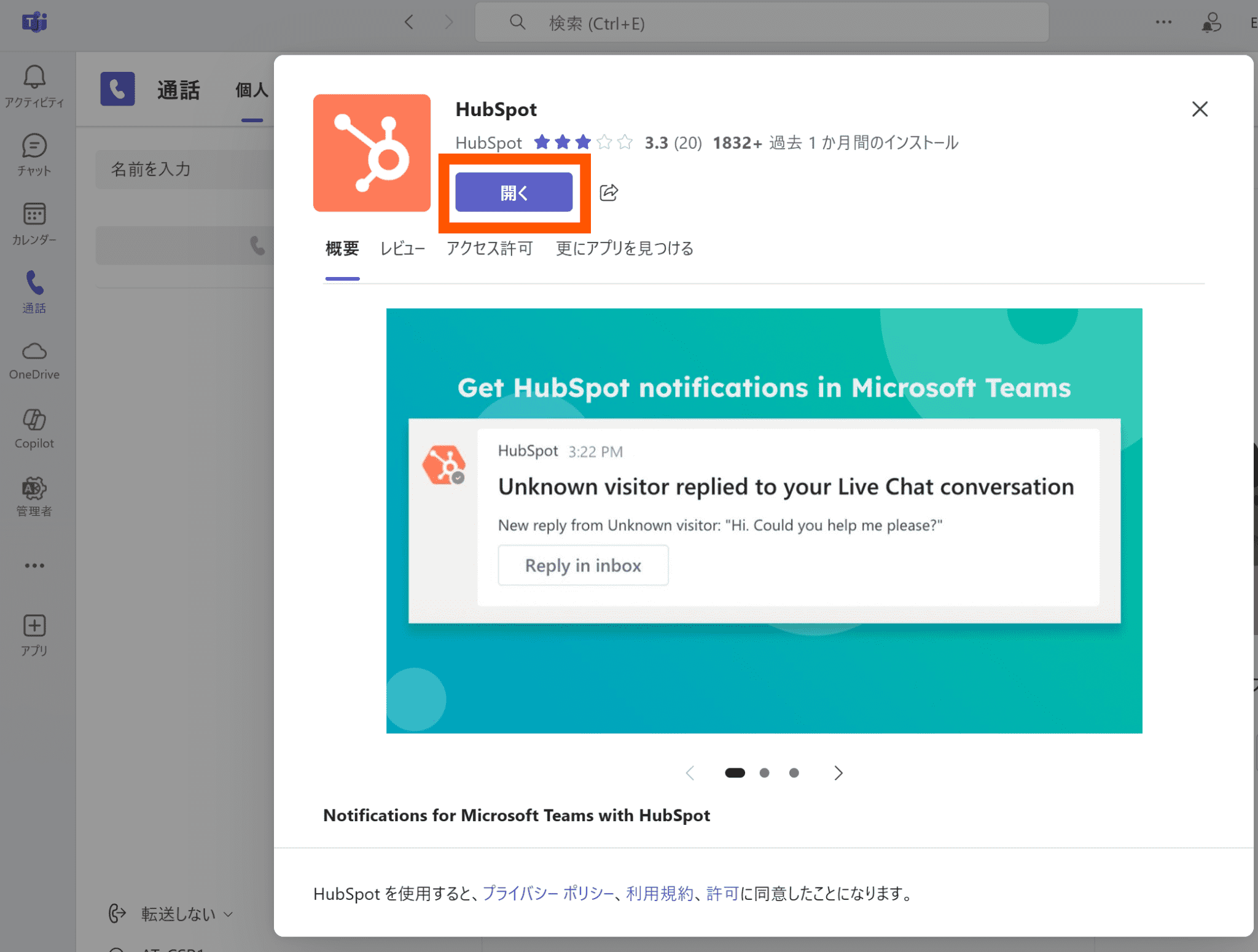Close the HubSpot app dialog
1258x952 pixels.
1199,109
